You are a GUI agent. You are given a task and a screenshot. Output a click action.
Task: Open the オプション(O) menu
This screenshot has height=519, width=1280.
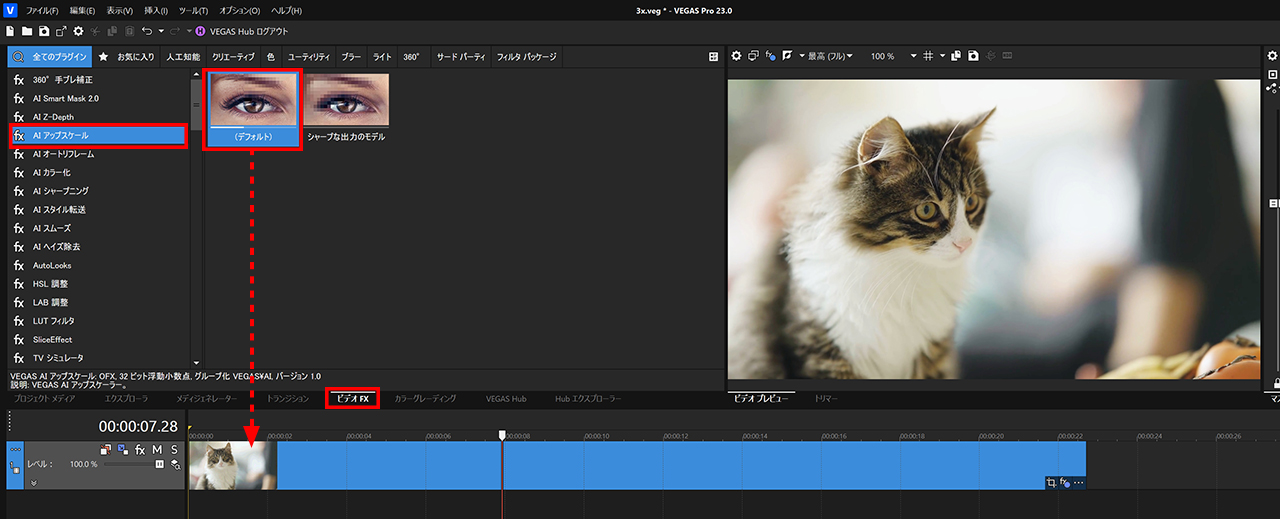click(x=239, y=10)
